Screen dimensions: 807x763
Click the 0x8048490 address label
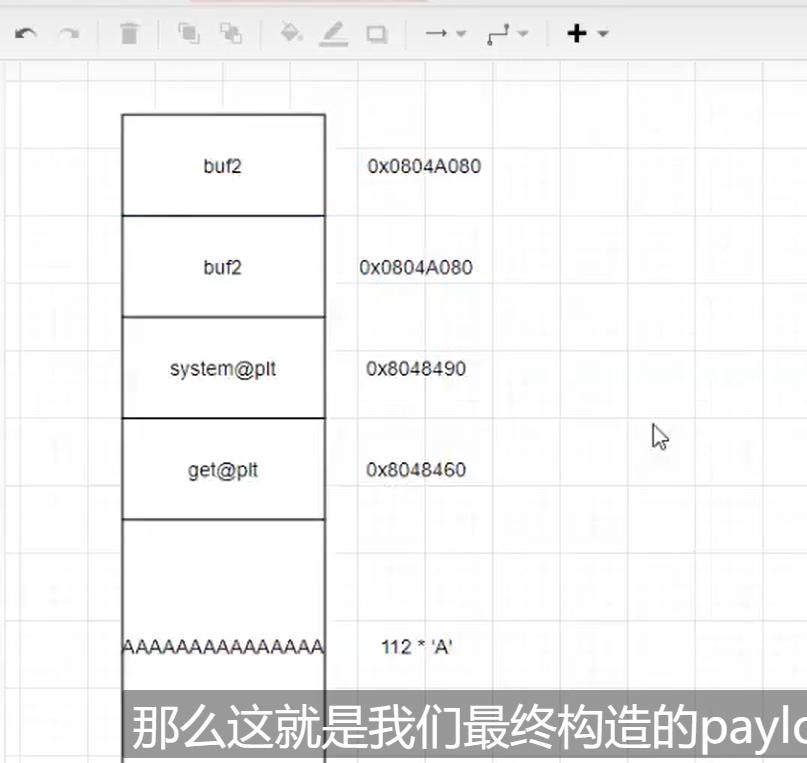(416, 369)
